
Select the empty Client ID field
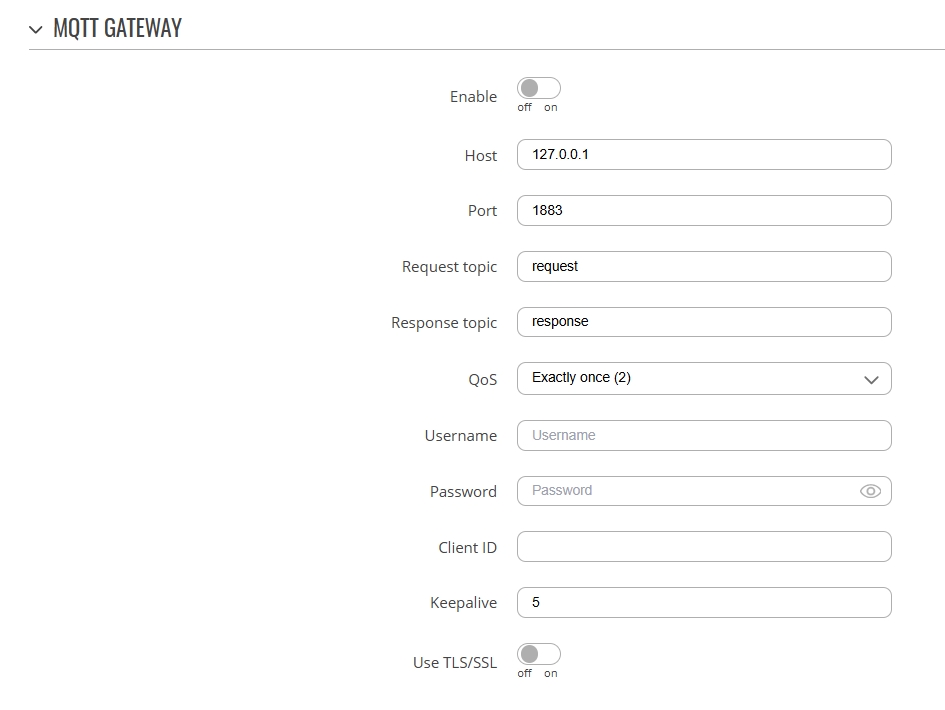[703, 547]
